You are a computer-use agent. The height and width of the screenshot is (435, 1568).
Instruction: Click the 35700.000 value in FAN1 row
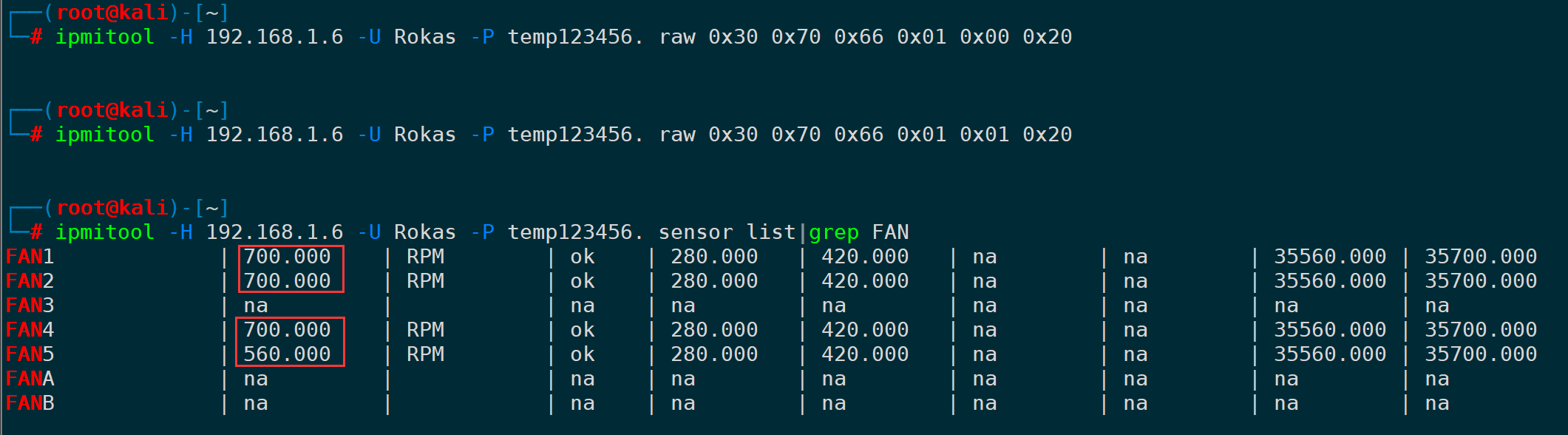point(1481,257)
